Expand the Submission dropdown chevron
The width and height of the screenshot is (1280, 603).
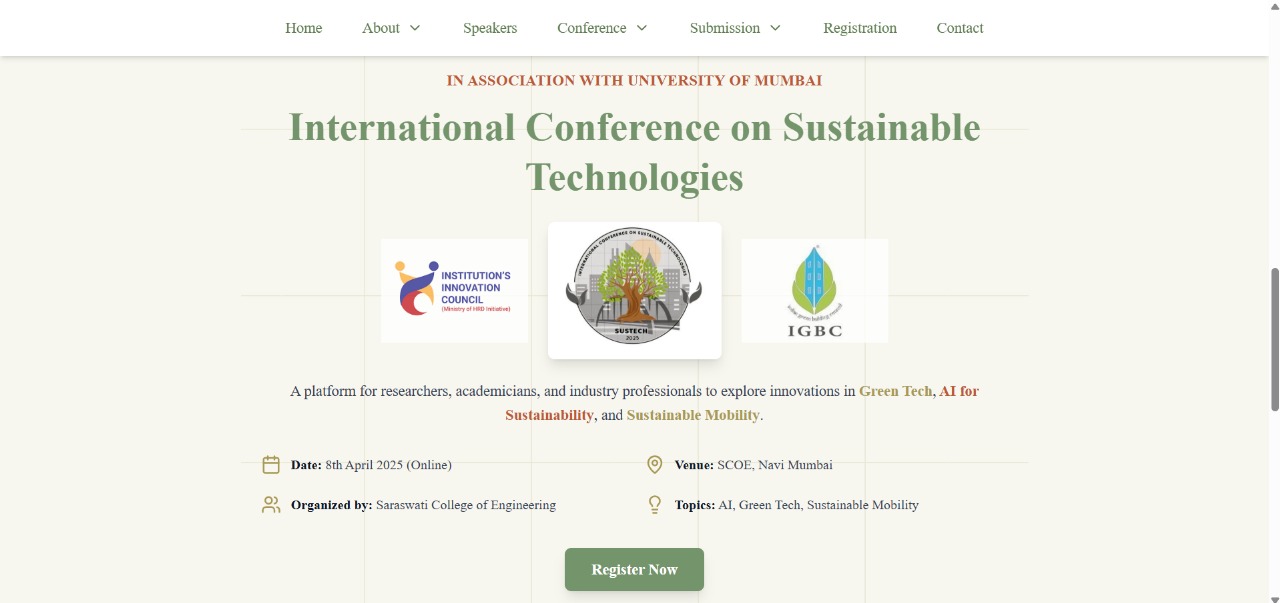[775, 28]
